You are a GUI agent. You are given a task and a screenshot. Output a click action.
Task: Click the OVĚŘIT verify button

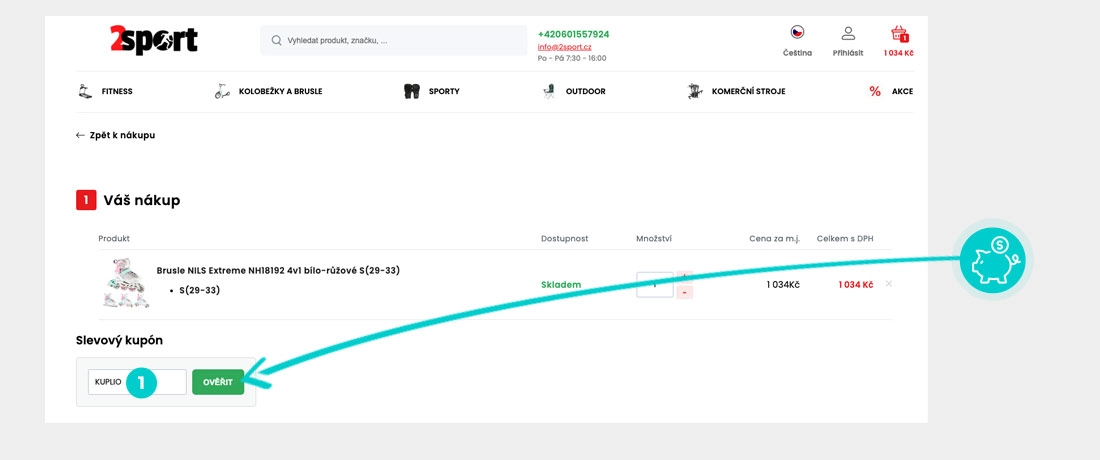click(x=218, y=382)
